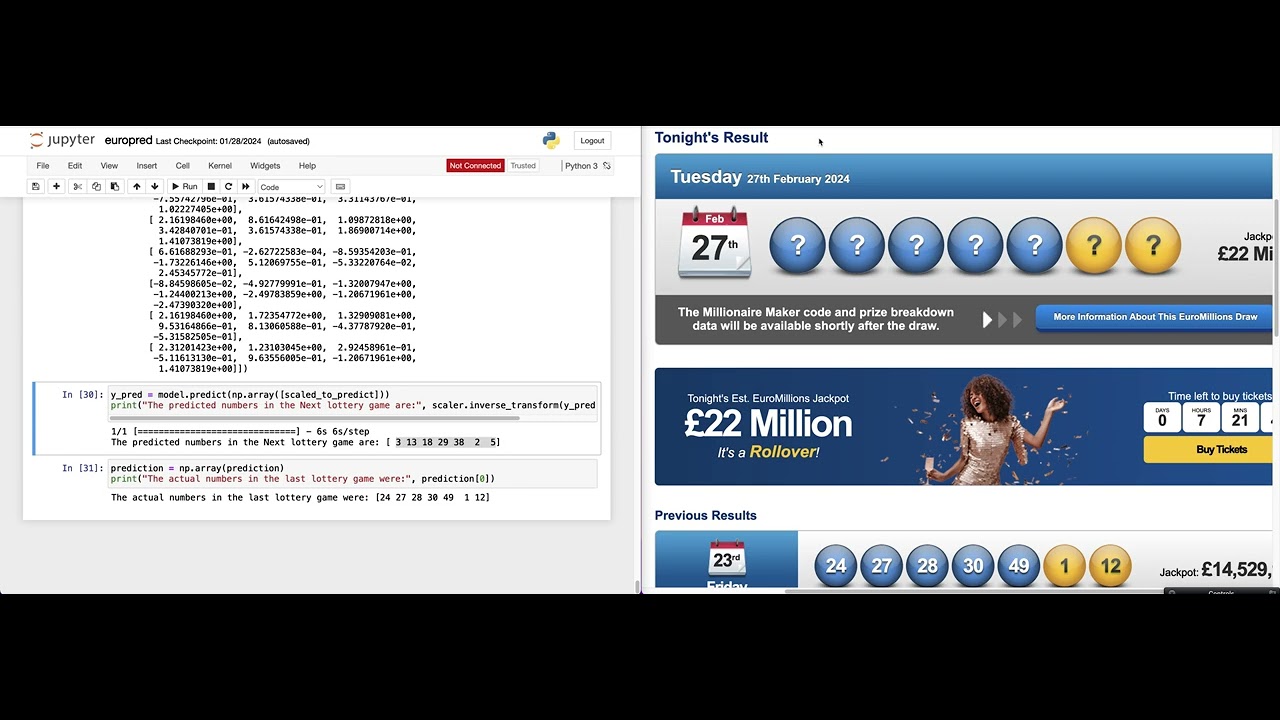Click the Mins countdown box
The height and width of the screenshot is (720, 1280).
point(1240,417)
